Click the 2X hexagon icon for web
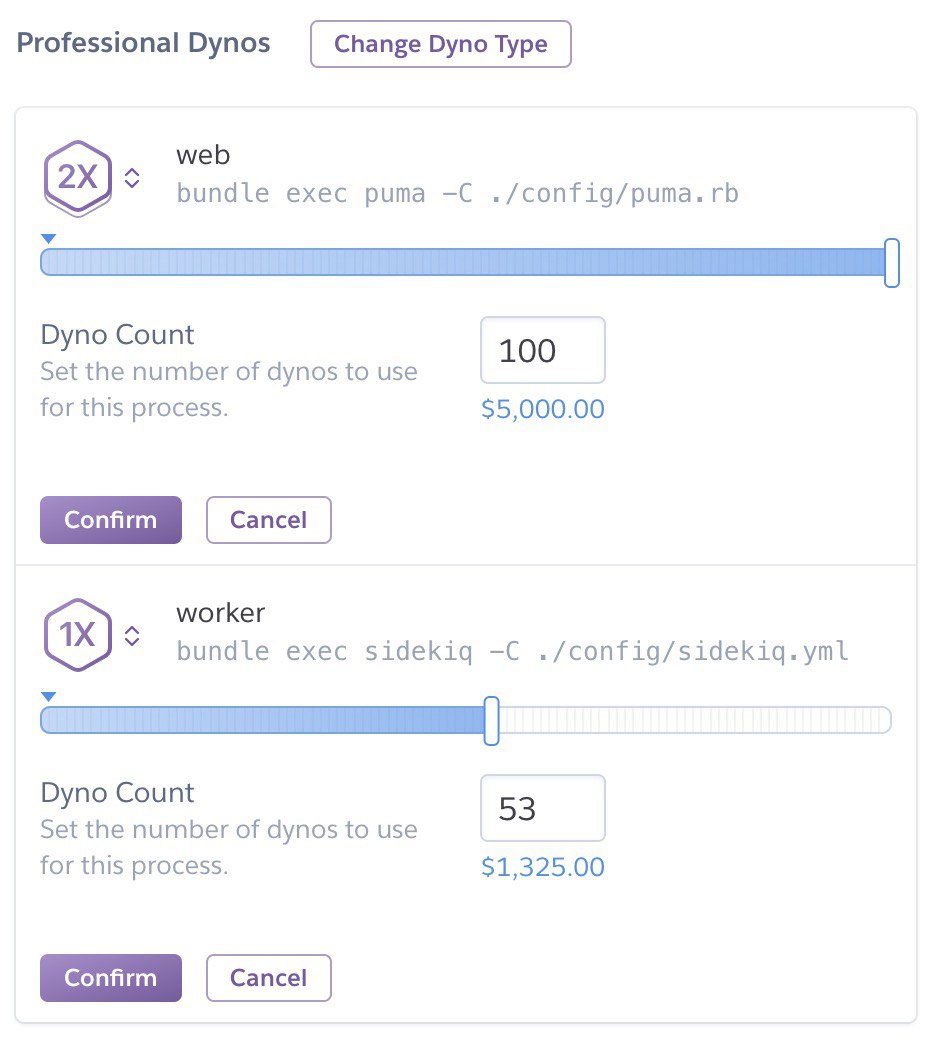 tap(77, 178)
